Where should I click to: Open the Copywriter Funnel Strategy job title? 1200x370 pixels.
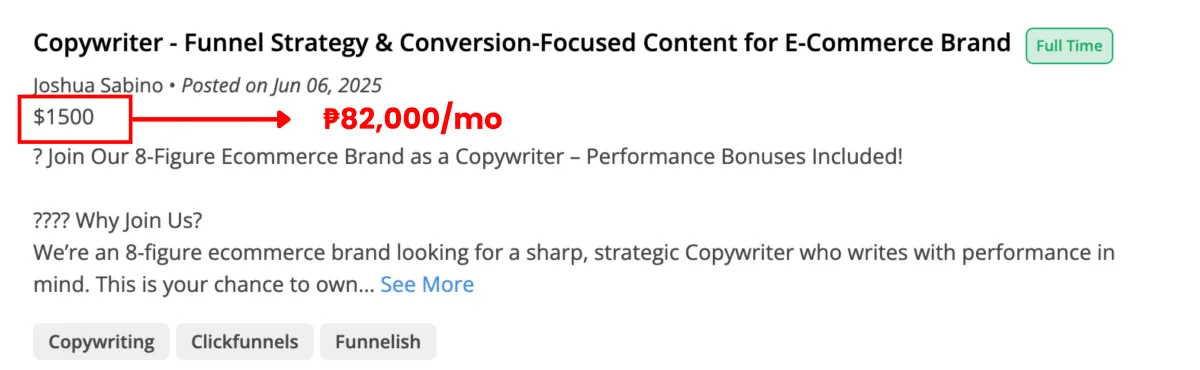point(522,44)
